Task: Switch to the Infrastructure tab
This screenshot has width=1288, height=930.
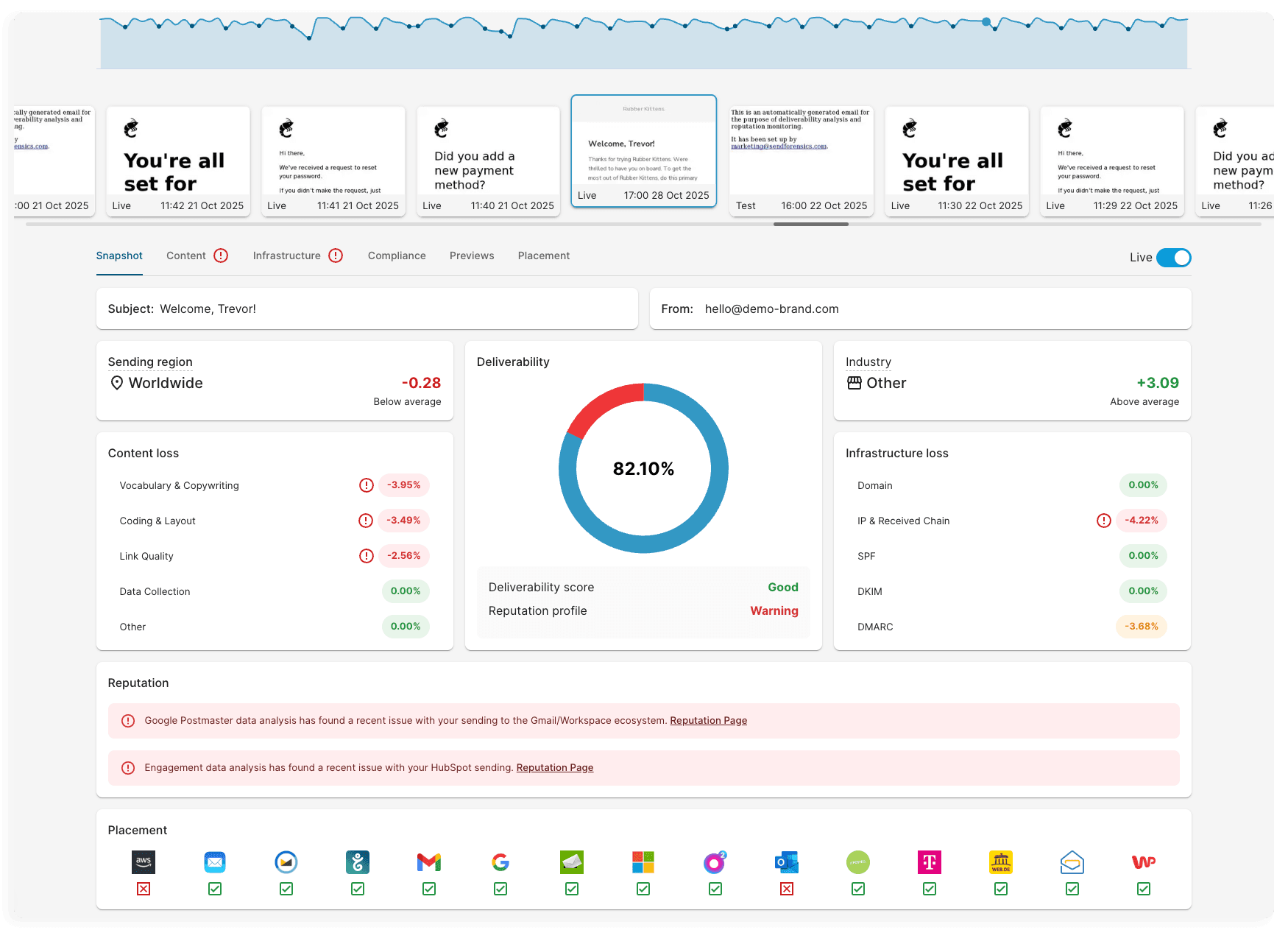Action: (x=287, y=256)
